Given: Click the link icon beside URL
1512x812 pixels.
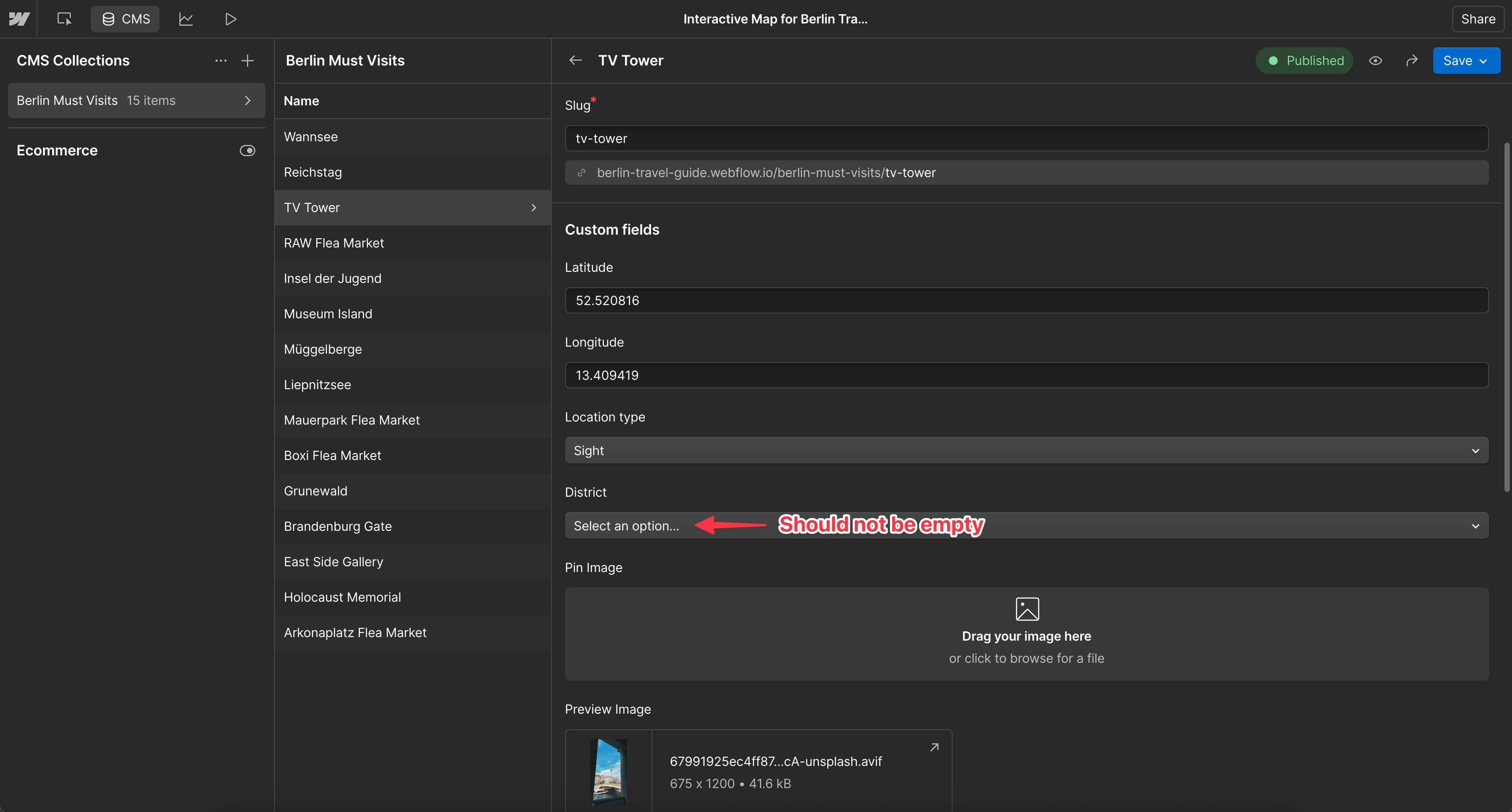Looking at the screenshot, I should click(x=581, y=173).
